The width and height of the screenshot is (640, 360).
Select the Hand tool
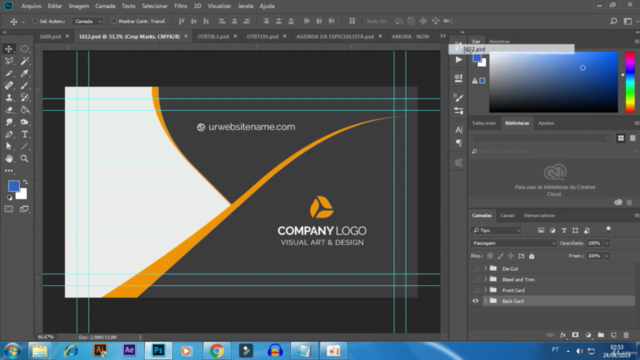9,159
